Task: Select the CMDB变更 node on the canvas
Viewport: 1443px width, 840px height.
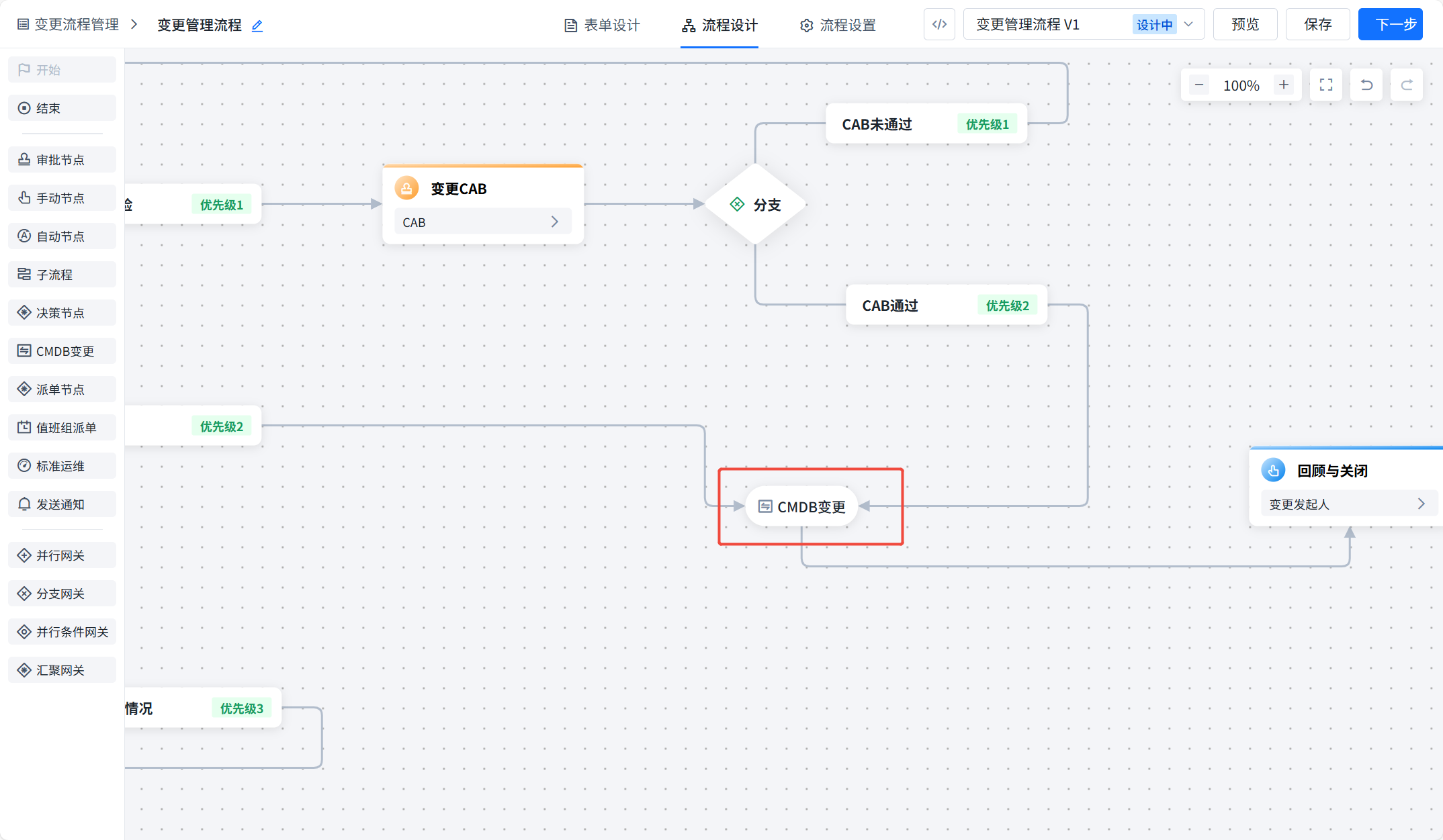Action: [801, 507]
